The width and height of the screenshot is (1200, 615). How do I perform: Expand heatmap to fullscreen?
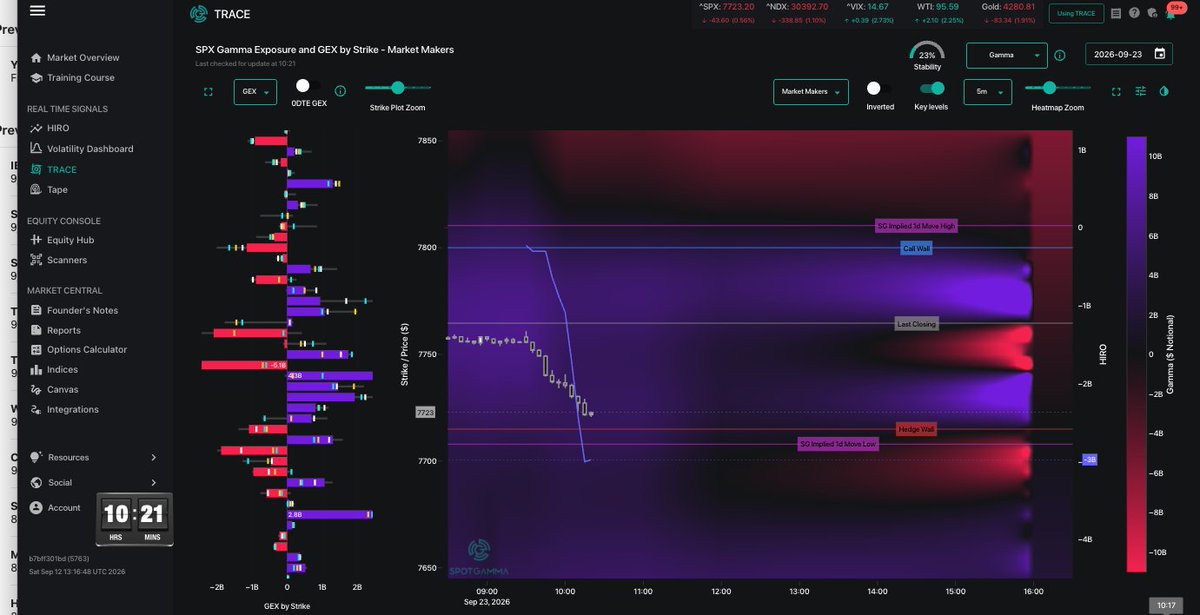tap(1116, 91)
